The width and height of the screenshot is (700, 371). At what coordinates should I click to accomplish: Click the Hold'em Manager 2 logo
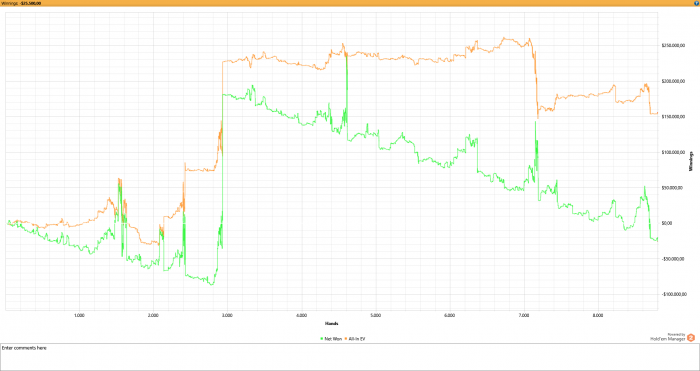[x=691, y=338]
